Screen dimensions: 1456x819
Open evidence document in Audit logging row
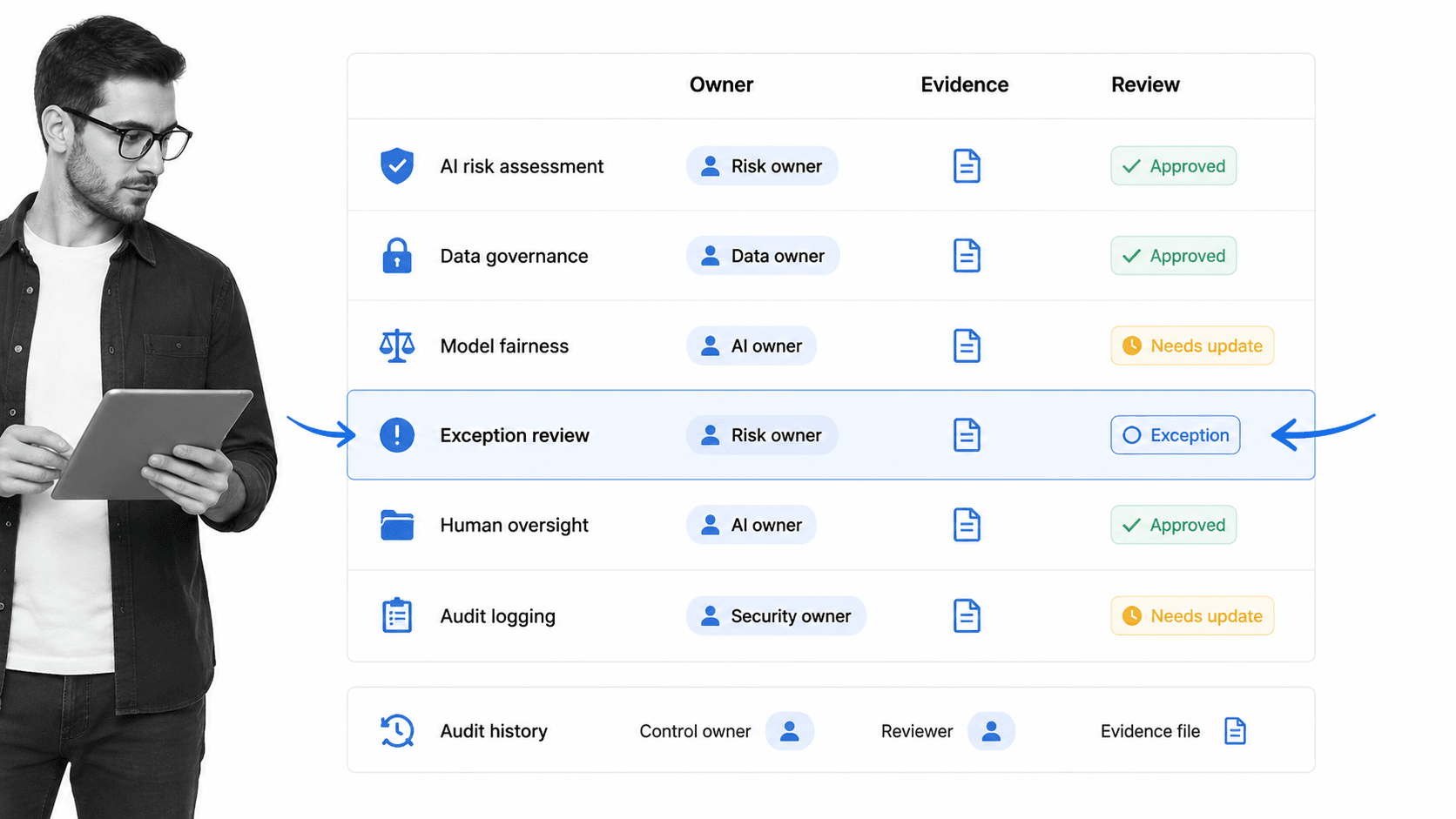click(x=967, y=615)
